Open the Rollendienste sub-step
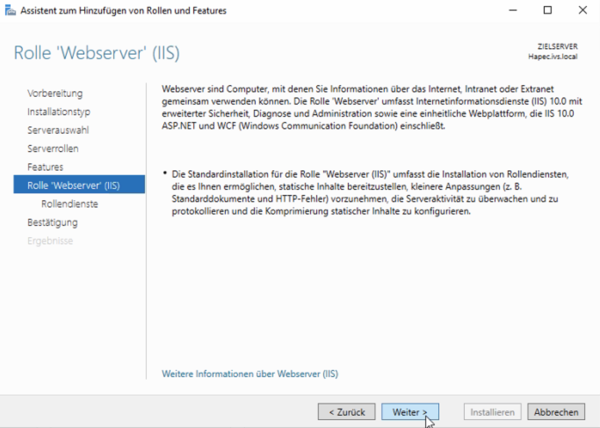The width and height of the screenshot is (600, 428). click(x=70, y=204)
